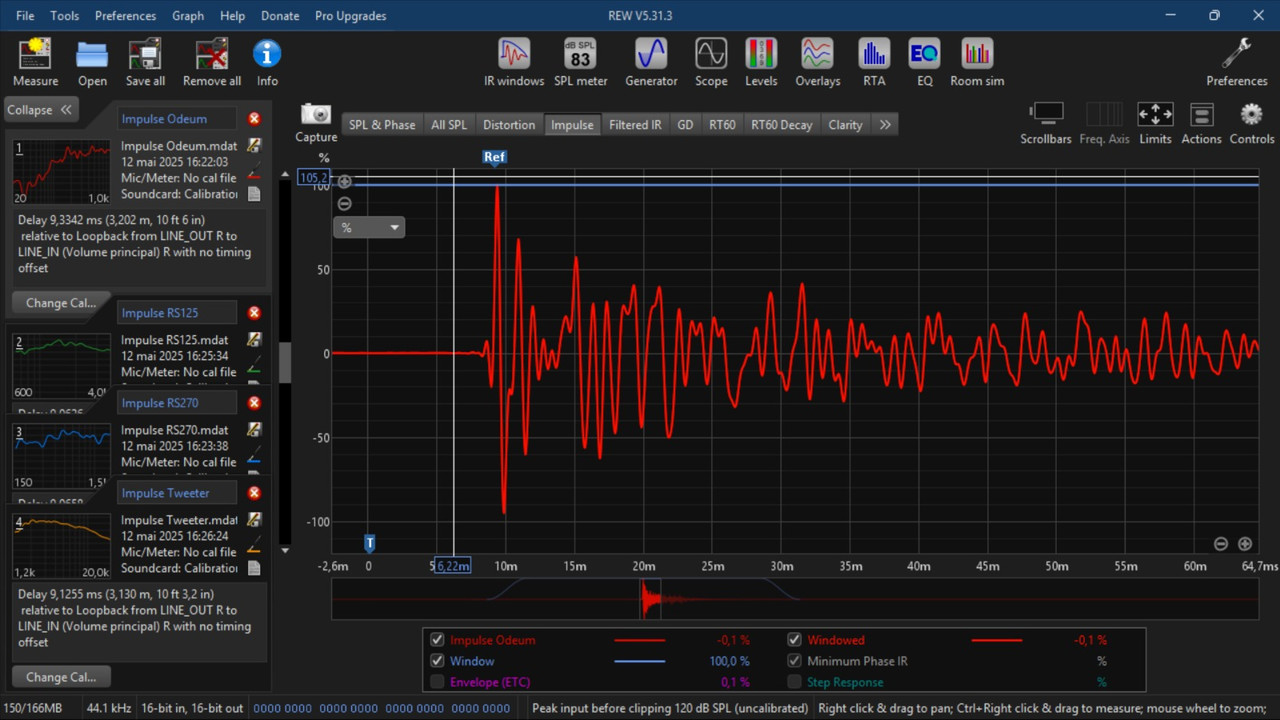Switch to SPL & Phase tab

382,125
